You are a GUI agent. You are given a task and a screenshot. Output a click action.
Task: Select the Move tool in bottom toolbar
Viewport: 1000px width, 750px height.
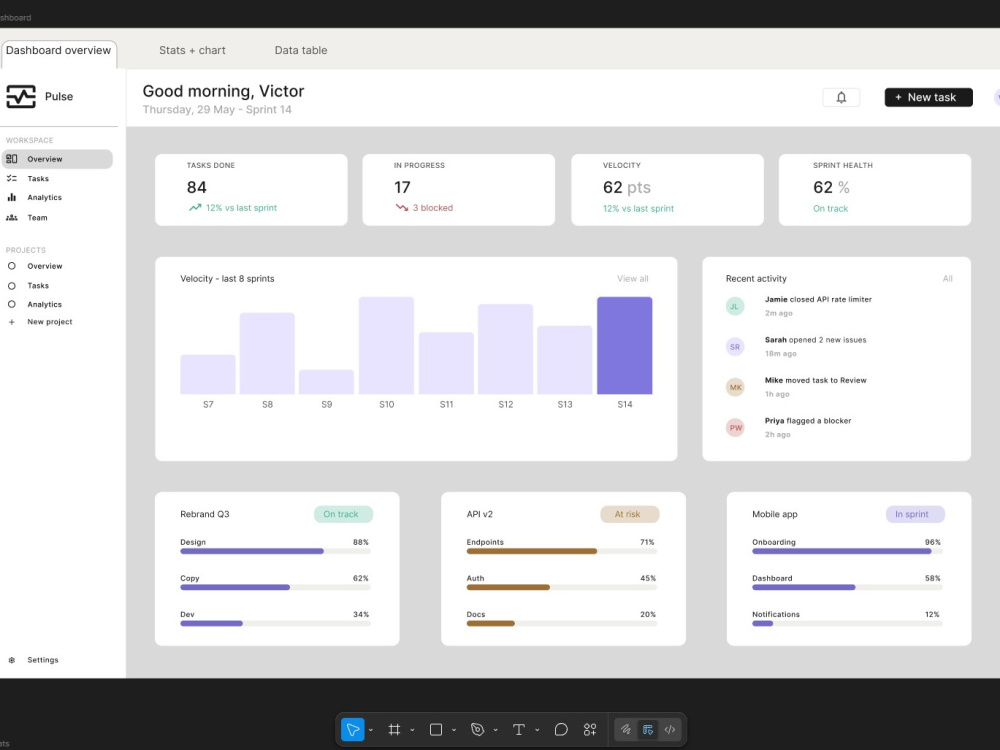coord(353,730)
